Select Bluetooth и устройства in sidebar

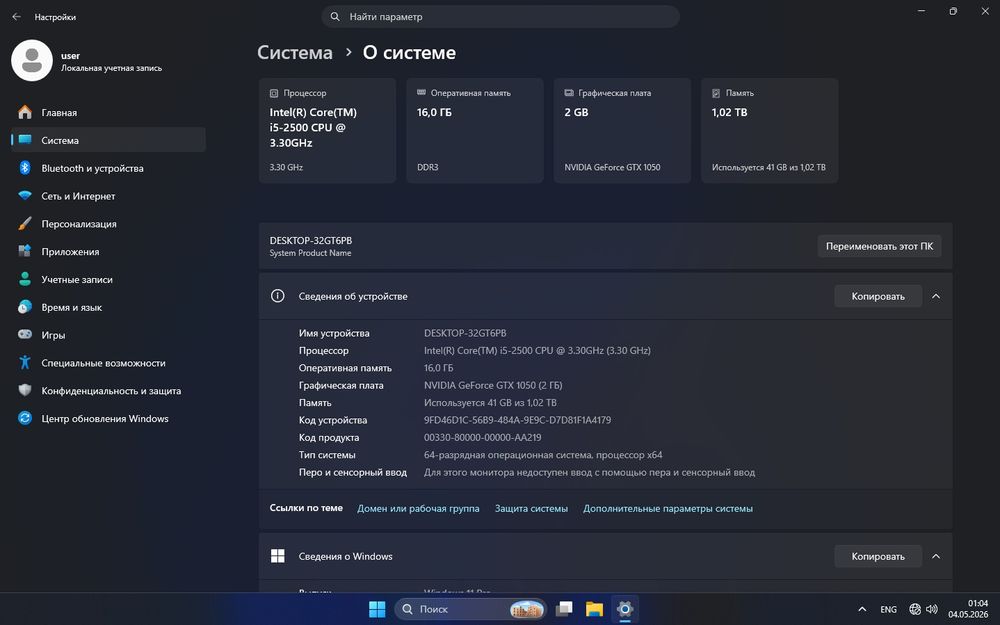(108, 168)
